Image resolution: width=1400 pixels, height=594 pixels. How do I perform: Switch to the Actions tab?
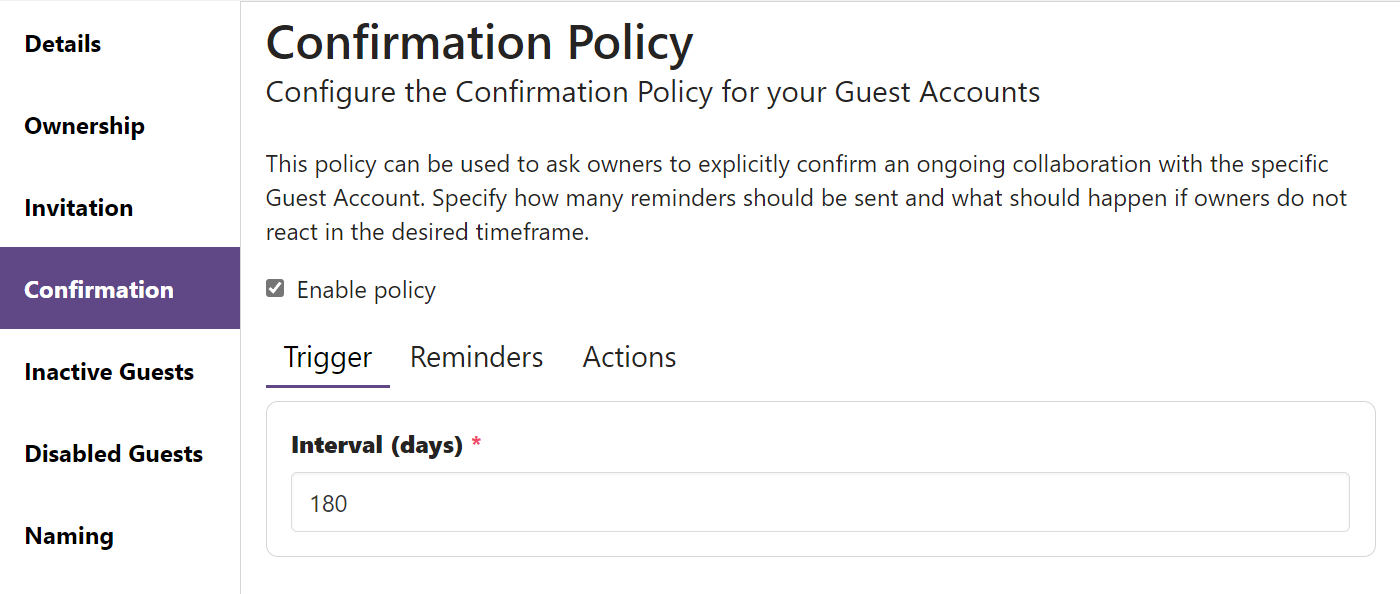[629, 357]
